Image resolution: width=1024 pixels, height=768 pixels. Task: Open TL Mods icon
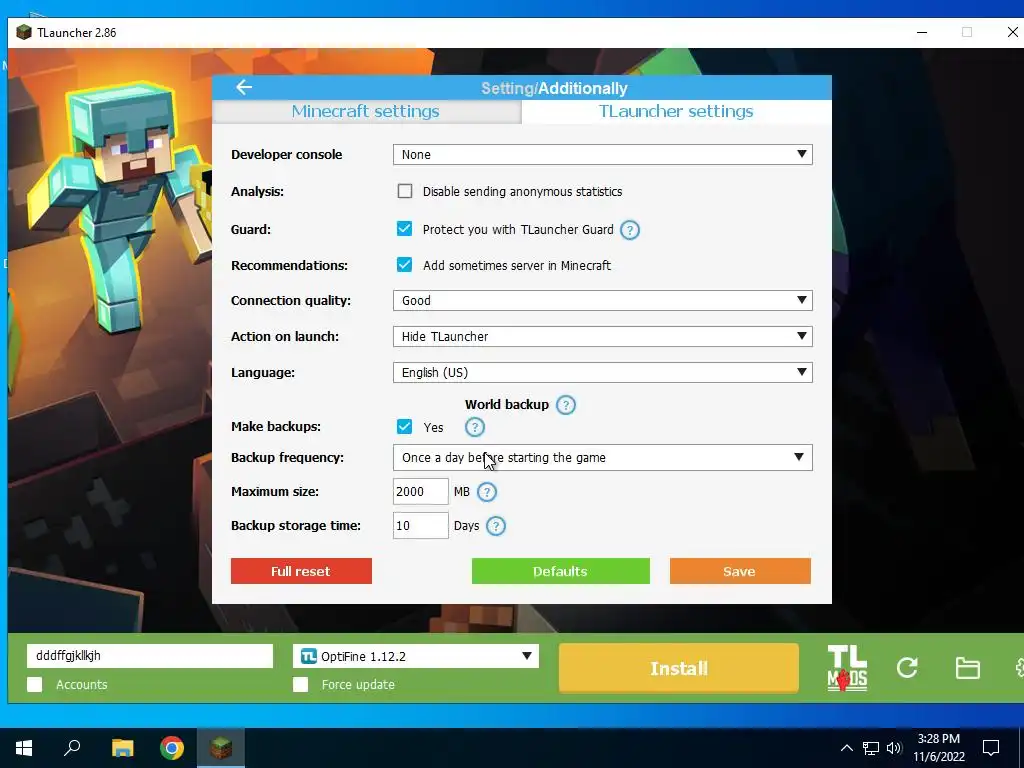pos(847,668)
